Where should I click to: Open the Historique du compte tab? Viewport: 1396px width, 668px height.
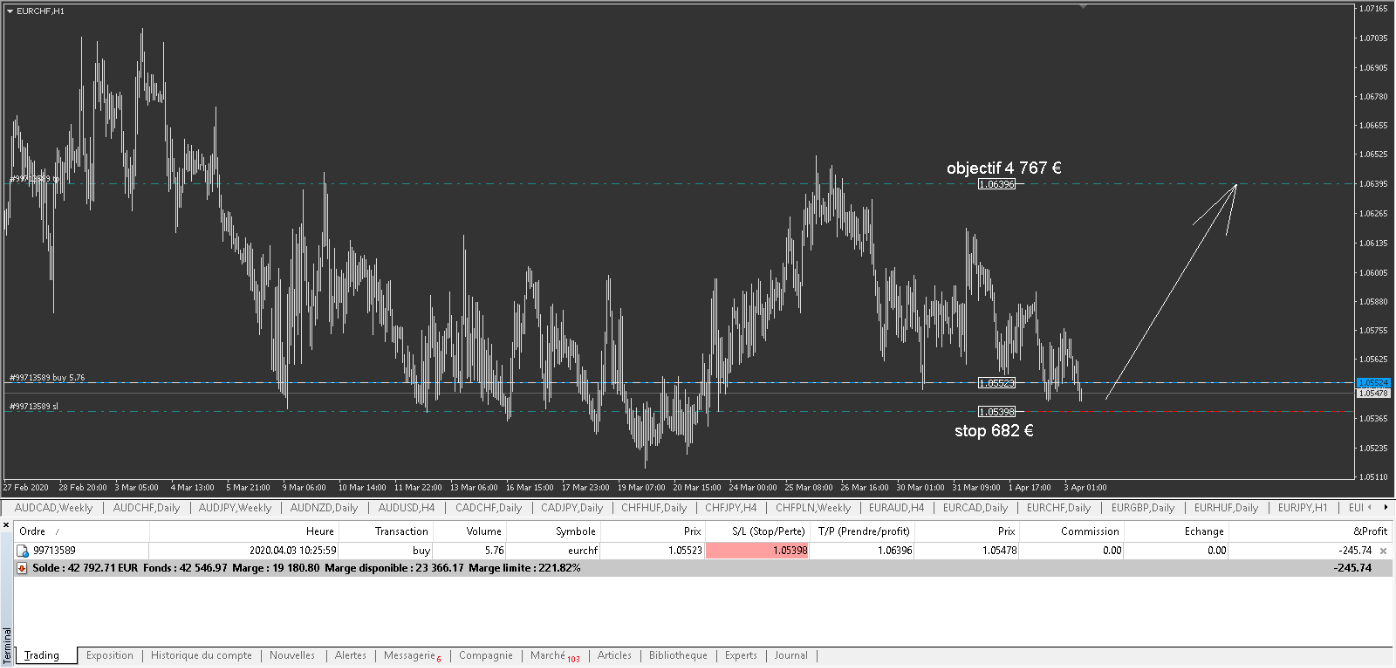click(201, 656)
